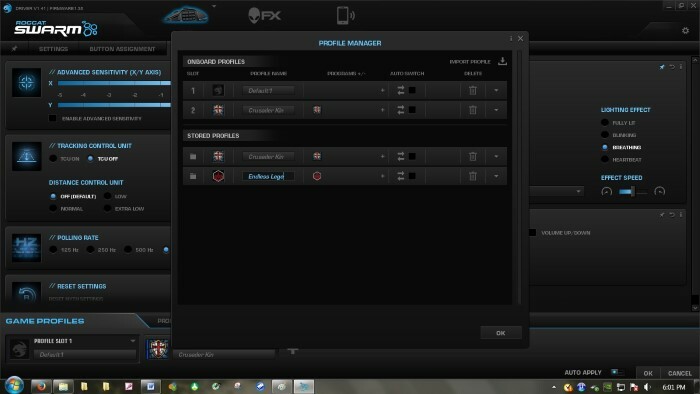Select TCU On radio button
700x394 pixels.
pyautogui.click(x=53, y=158)
